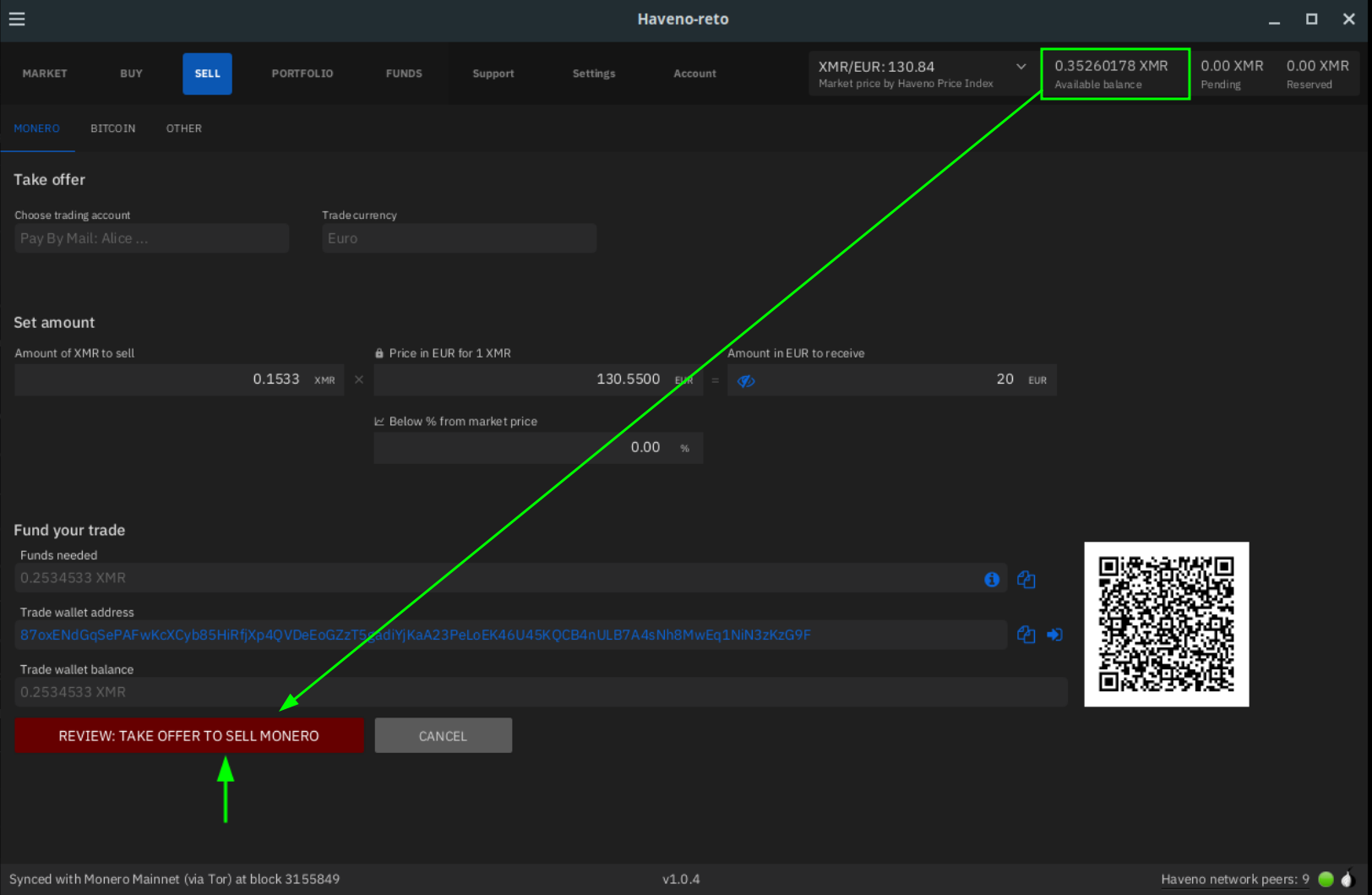Expand the XMR/EUR market price dropdown
Image resolution: width=1372 pixels, height=895 pixels.
[1021, 67]
